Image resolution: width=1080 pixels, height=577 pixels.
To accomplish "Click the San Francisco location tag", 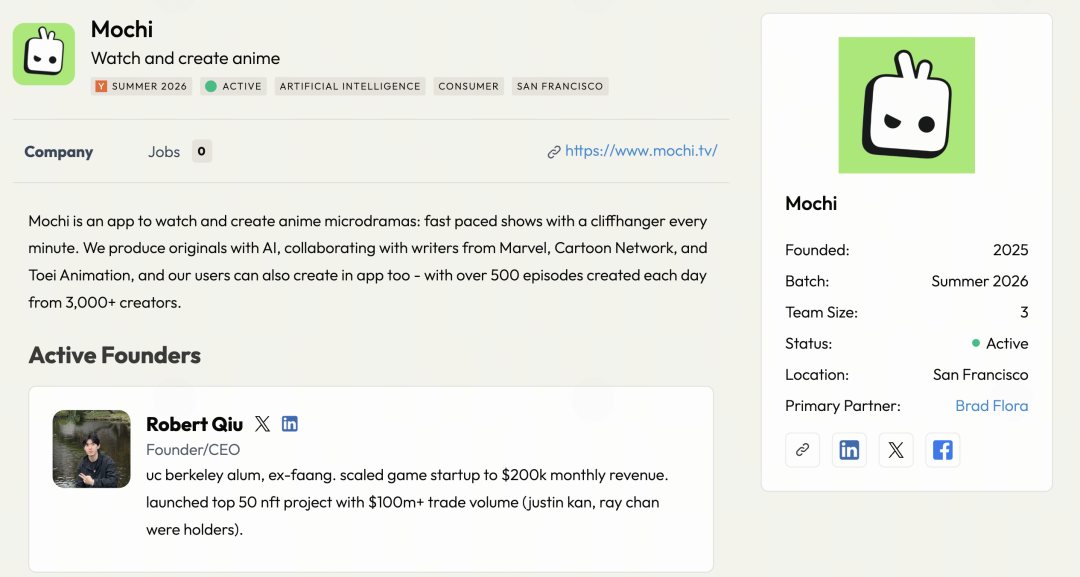I will tap(560, 86).
